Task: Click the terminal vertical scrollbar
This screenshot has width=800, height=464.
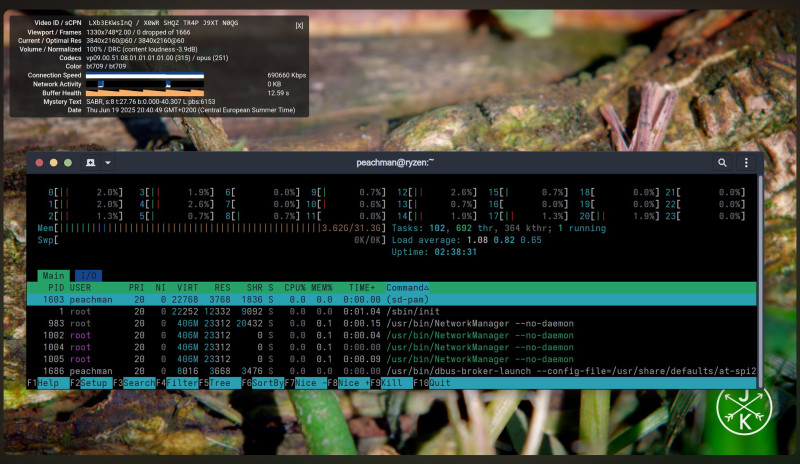Action: [x=760, y=281]
